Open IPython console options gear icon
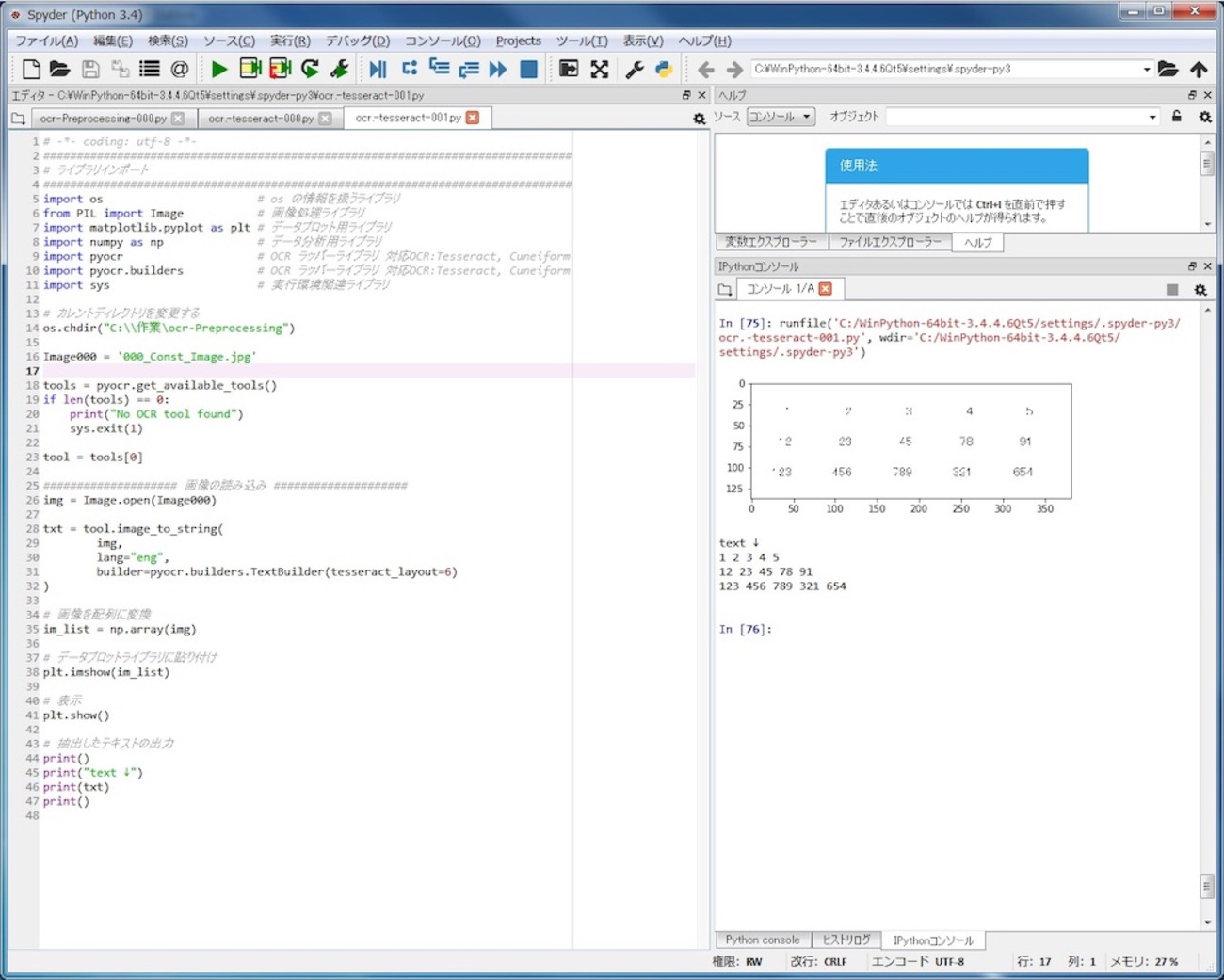The height and width of the screenshot is (980, 1224). (1200, 290)
